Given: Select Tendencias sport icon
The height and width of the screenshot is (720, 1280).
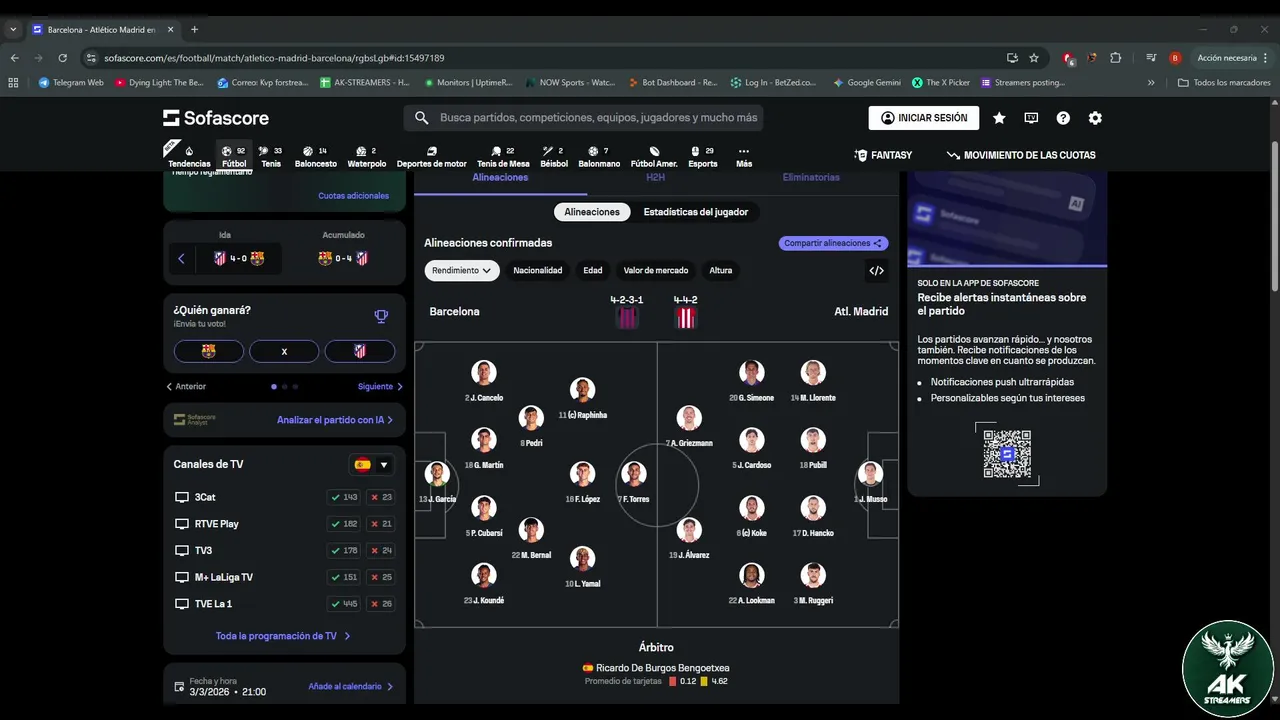Looking at the screenshot, I should coord(189,157).
